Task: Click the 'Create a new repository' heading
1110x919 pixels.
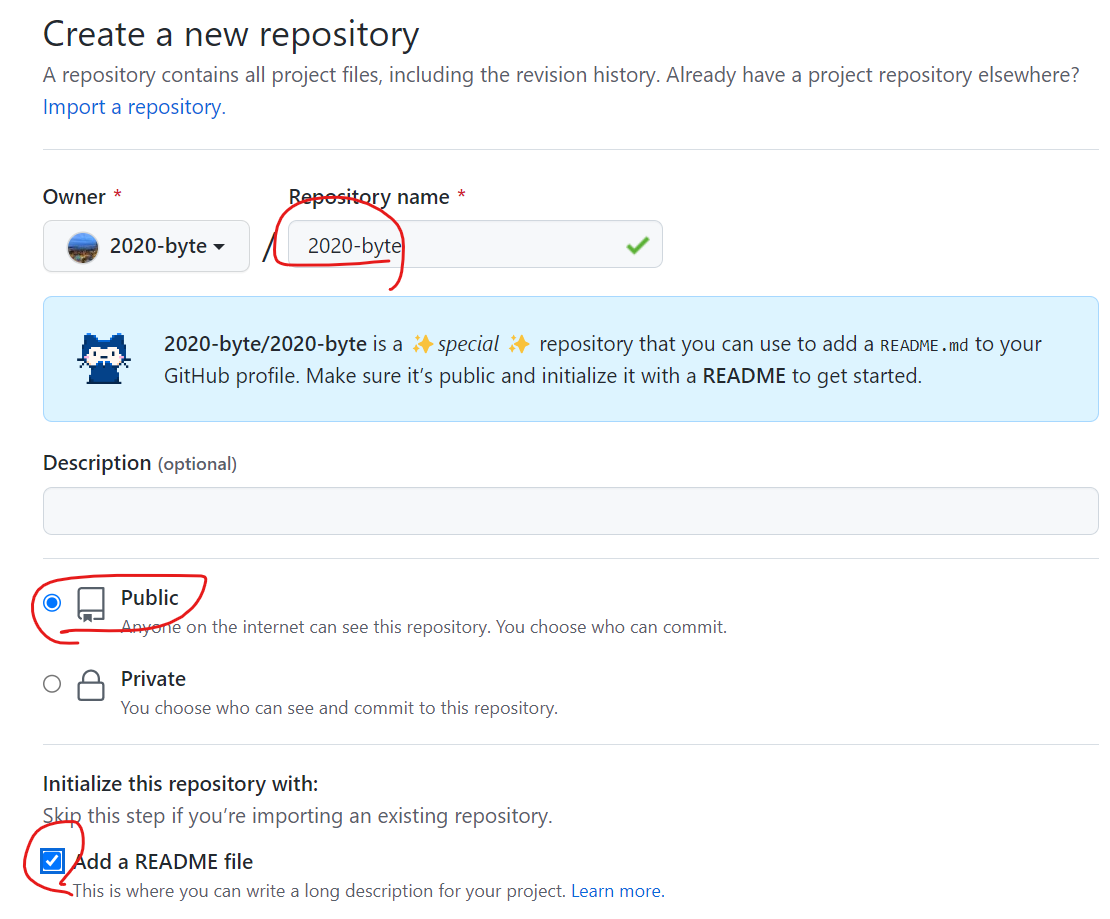Action: pyautogui.click(x=231, y=35)
